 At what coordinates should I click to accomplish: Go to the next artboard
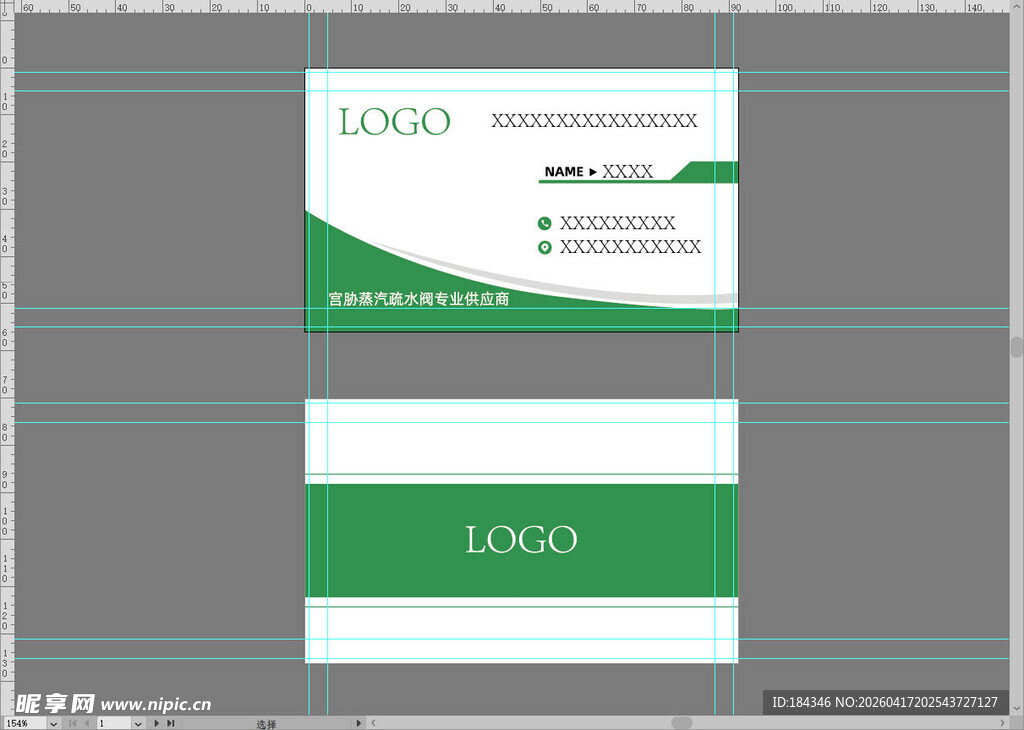157,723
